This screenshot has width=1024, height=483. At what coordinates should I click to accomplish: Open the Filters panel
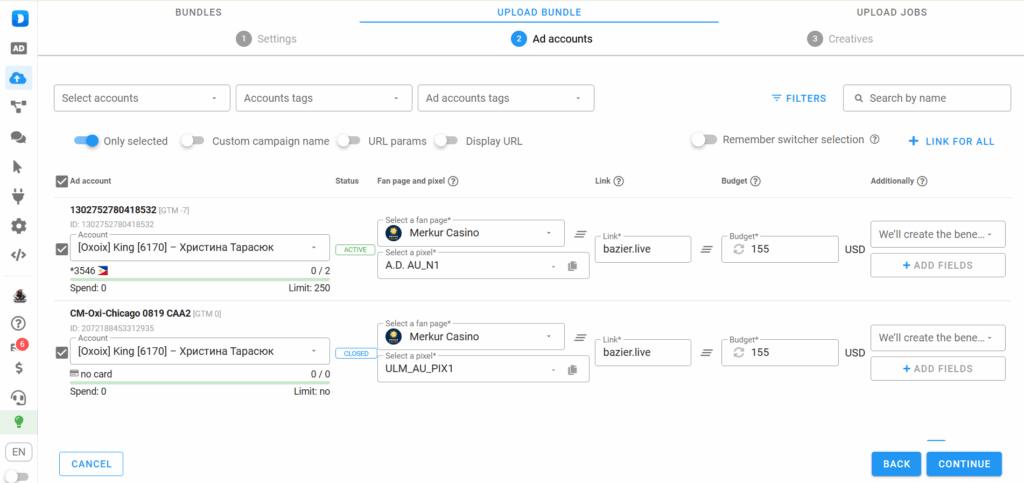(x=799, y=98)
